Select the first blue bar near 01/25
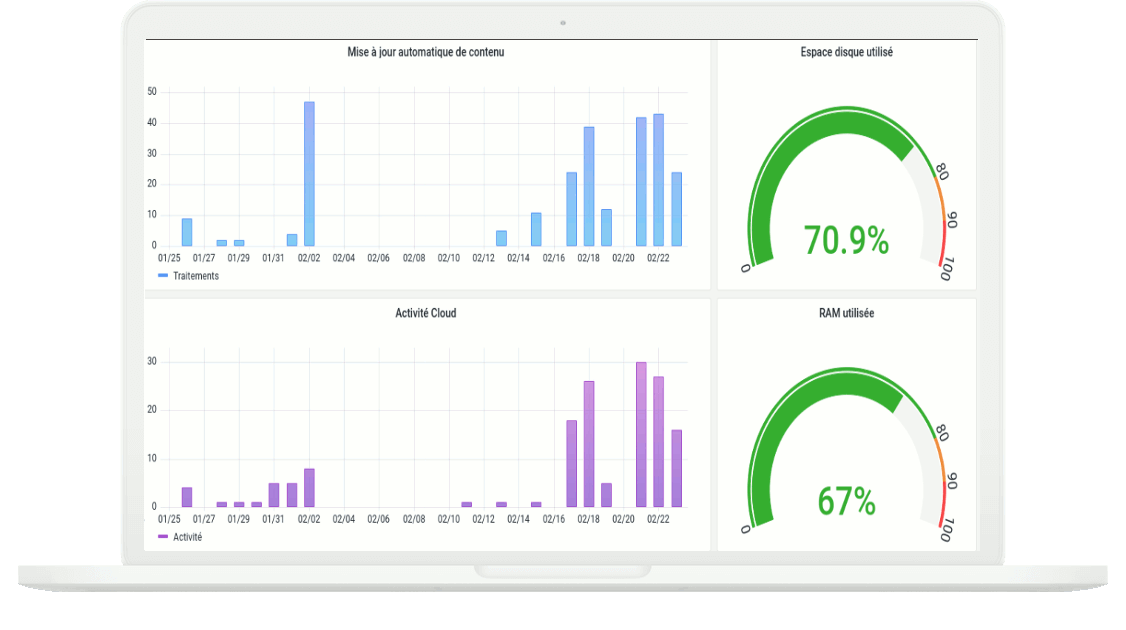This screenshot has width=1126, height=630. pyautogui.click(x=187, y=232)
